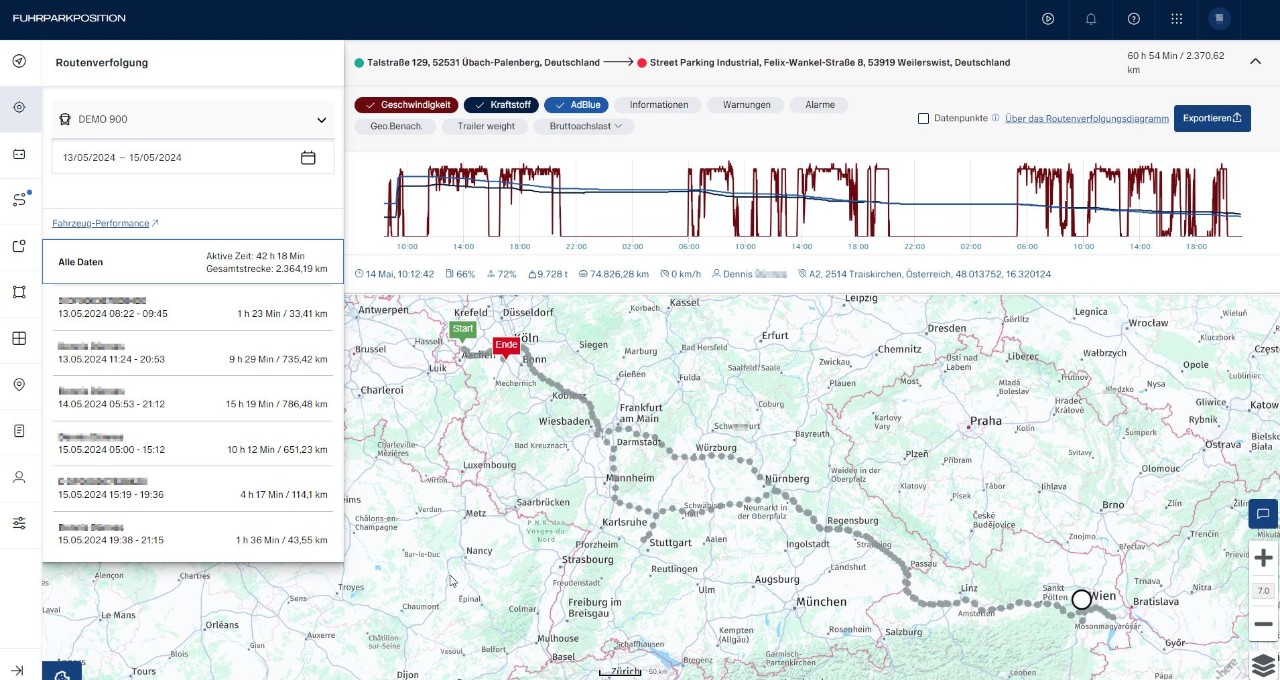Open user profile avatar in header

[x=1219, y=18]
